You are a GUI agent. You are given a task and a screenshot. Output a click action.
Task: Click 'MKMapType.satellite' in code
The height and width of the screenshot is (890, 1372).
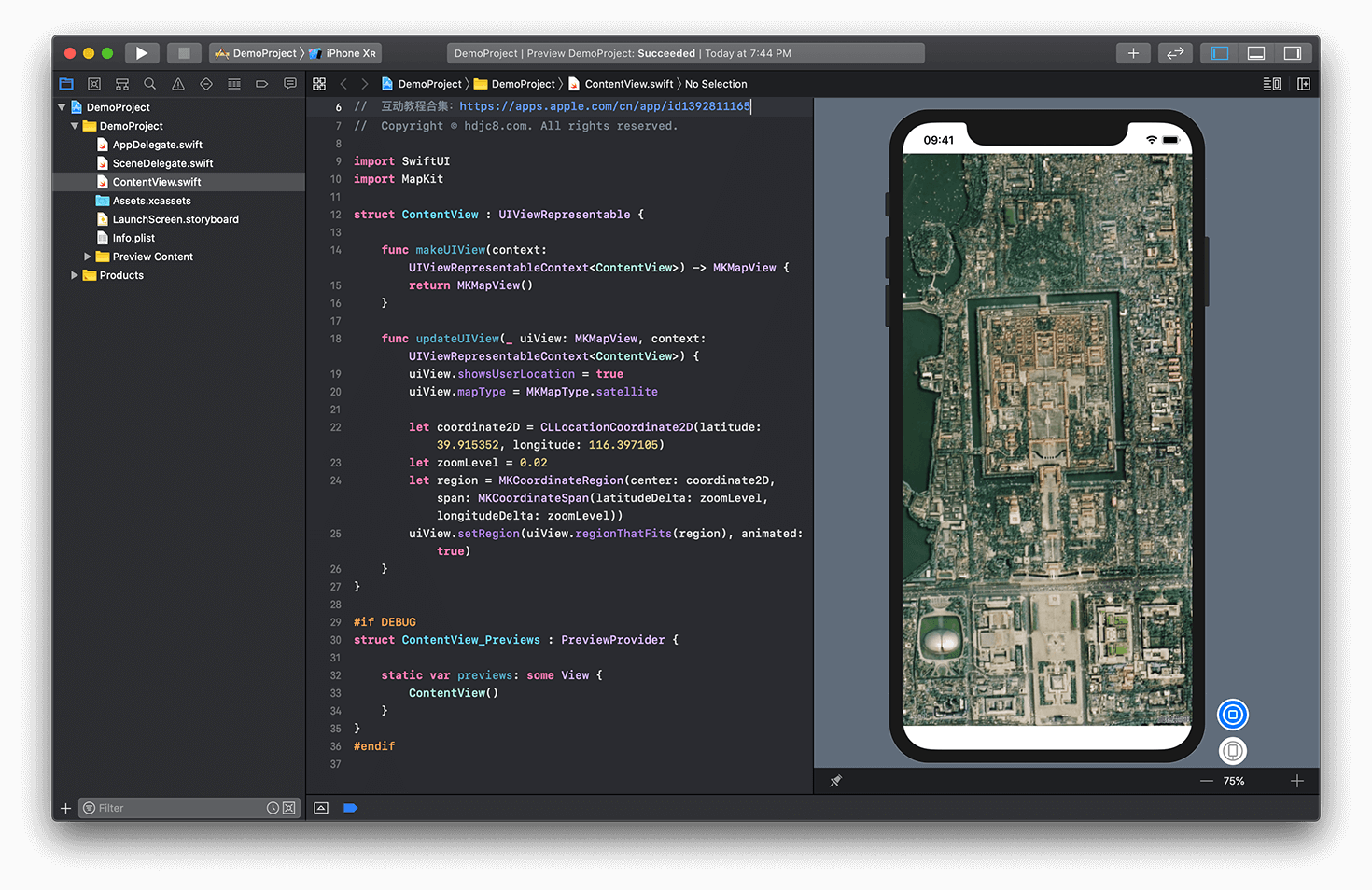tap(592, 392)
